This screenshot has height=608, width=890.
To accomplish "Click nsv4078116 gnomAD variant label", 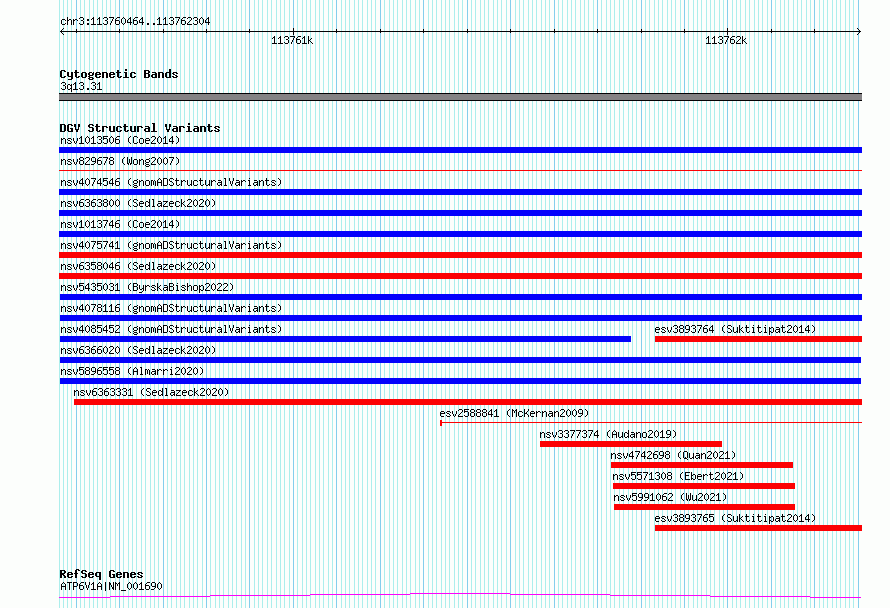I will point(171,308).
